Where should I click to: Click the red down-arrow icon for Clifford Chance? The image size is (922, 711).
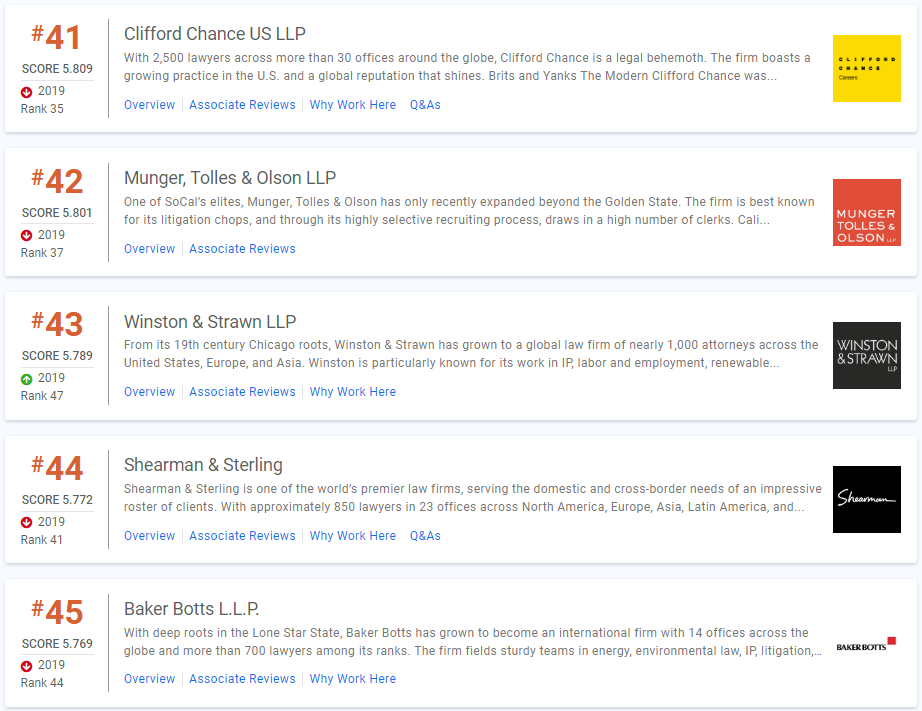(x=26, y=92)
